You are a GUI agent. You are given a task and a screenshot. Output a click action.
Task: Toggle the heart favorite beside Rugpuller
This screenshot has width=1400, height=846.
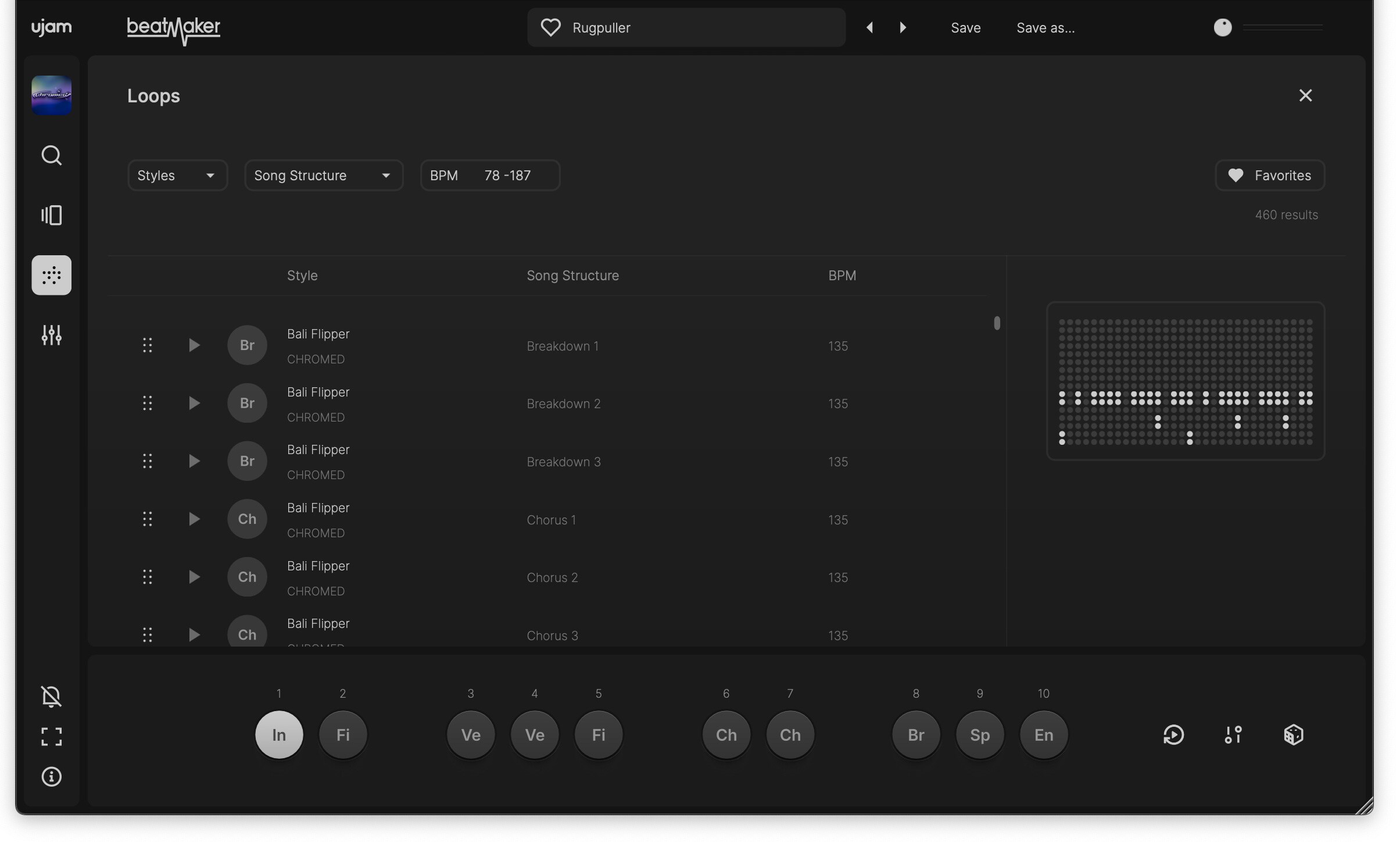tap(550, 27)
